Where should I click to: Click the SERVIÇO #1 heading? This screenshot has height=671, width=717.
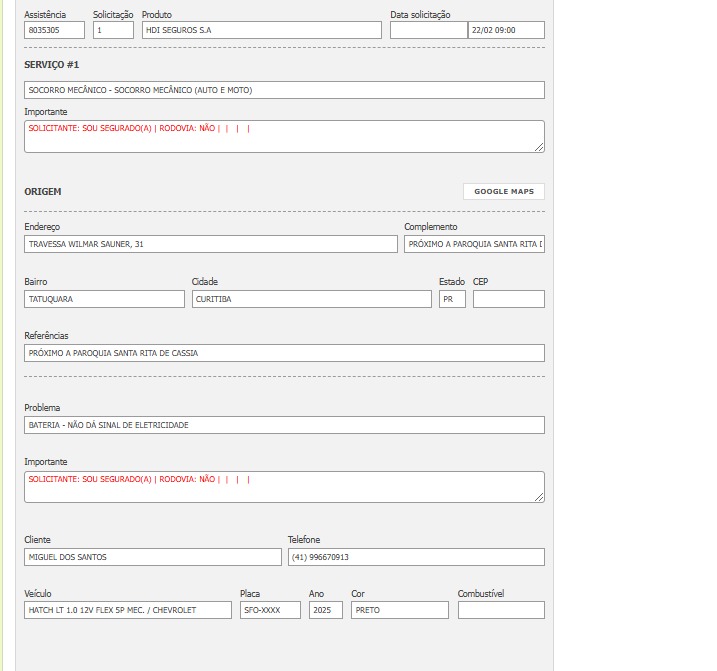pos(52,65)
